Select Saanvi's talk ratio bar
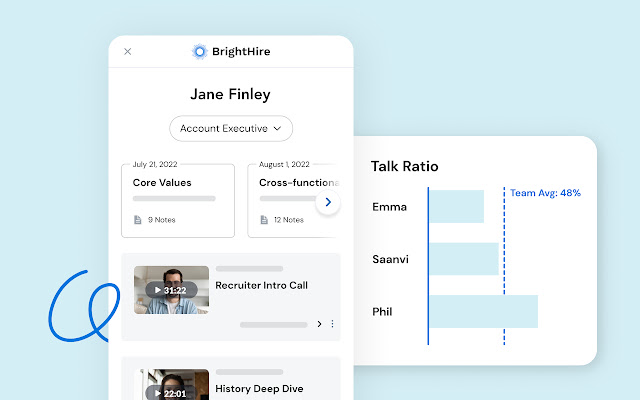Screen dimensions: 640x400 pyautogui.click(x=464, y=259)
